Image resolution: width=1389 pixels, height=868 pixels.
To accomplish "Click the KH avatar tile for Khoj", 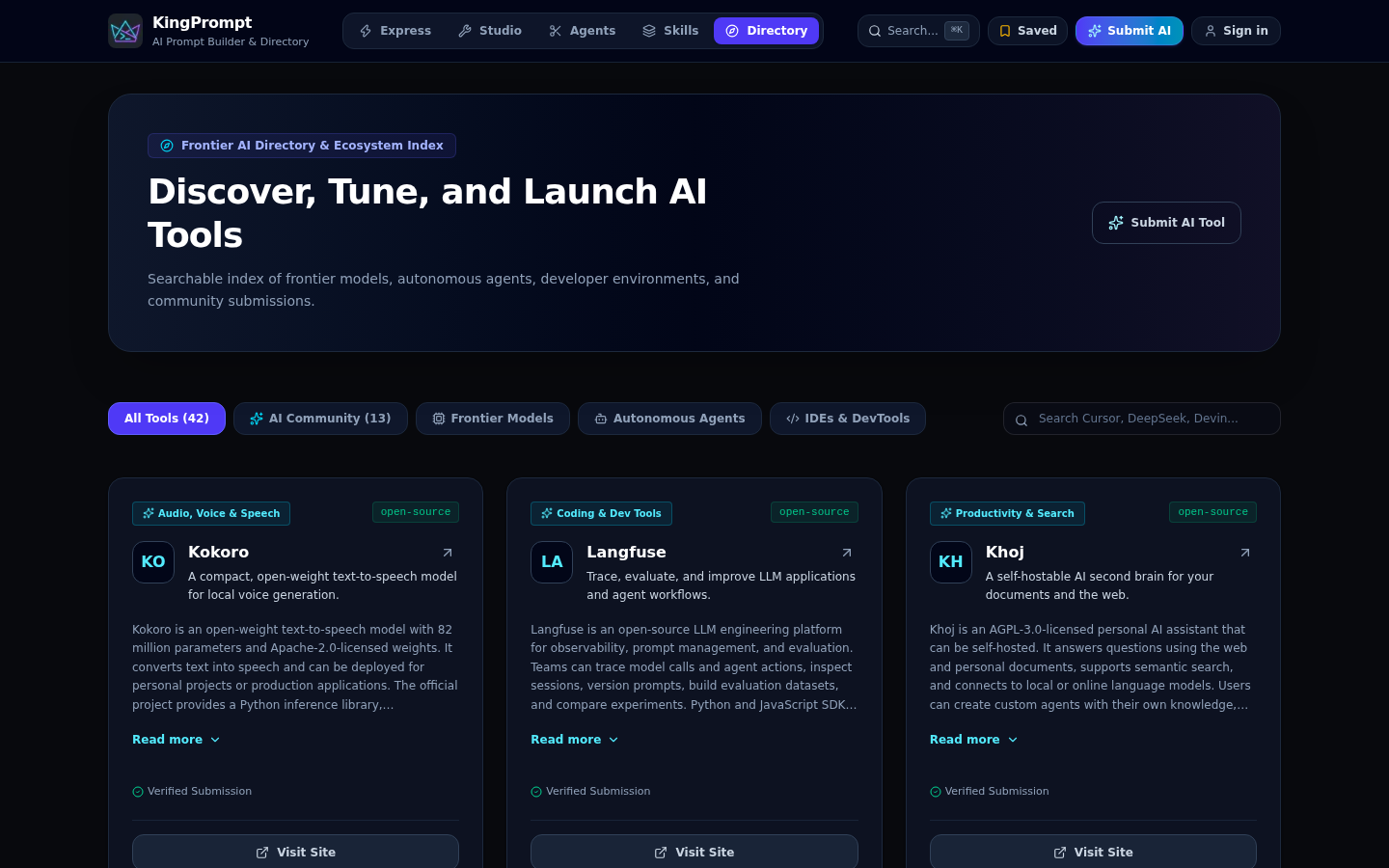I will (x=951, y=562).
